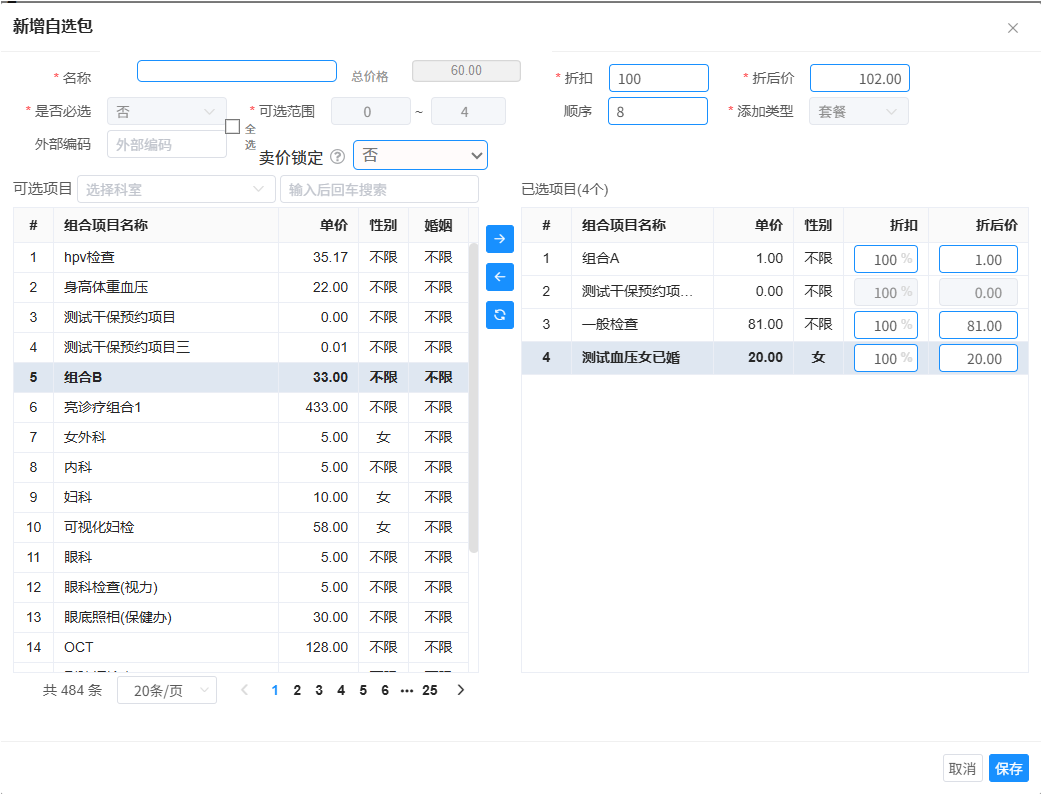Toggle the 全选 checkbox
The height and width of the screenshot is (794, 1041).
click(x=232, y=127)
